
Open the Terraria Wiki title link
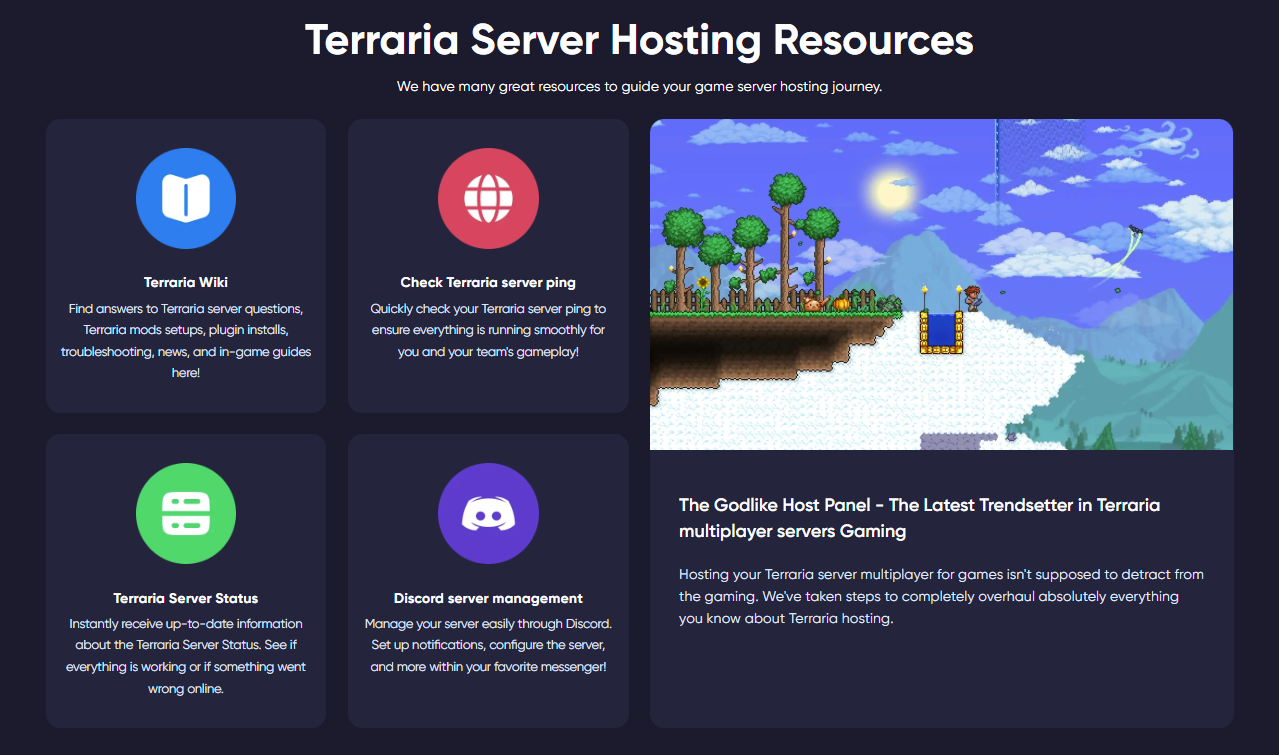186,282
